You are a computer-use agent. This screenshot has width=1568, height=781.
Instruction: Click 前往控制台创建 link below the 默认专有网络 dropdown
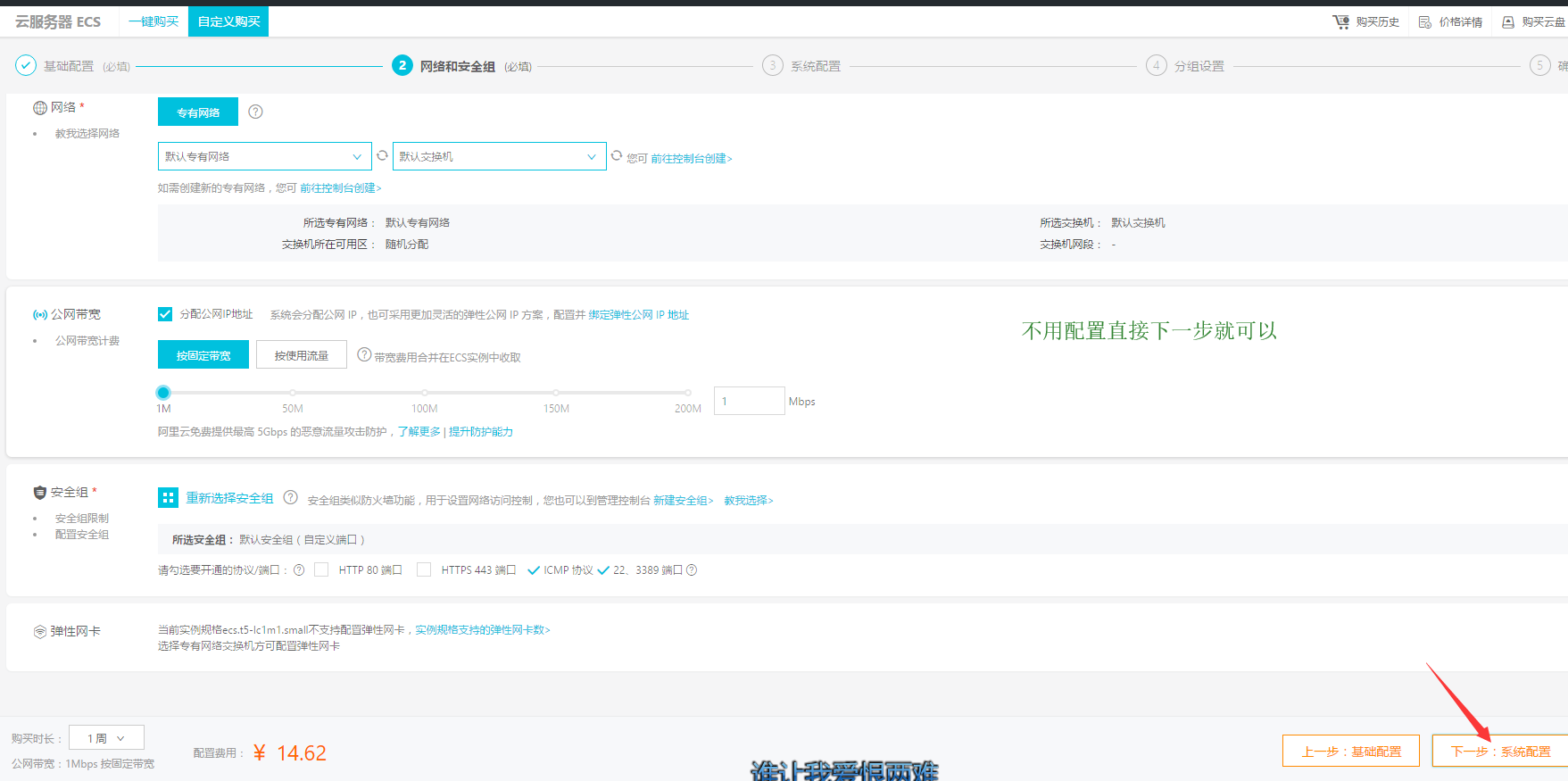(341, 187)
